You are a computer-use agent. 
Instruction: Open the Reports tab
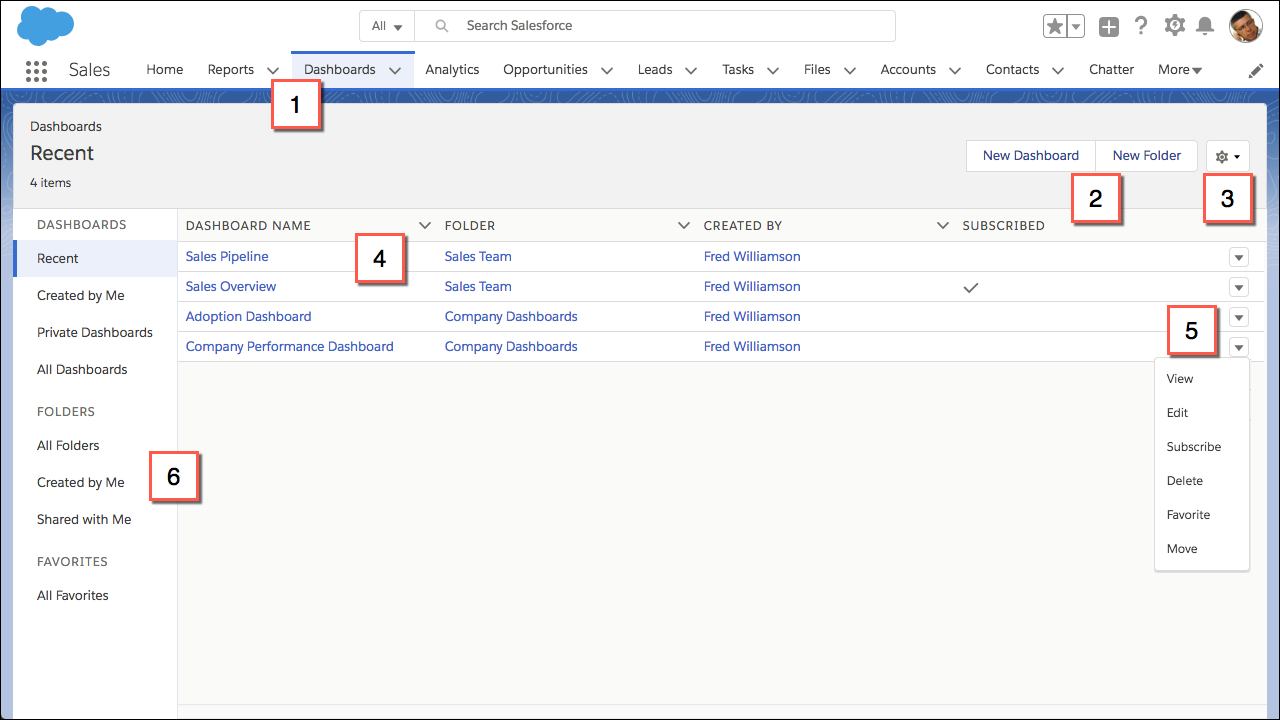click(x=231, y=70)
